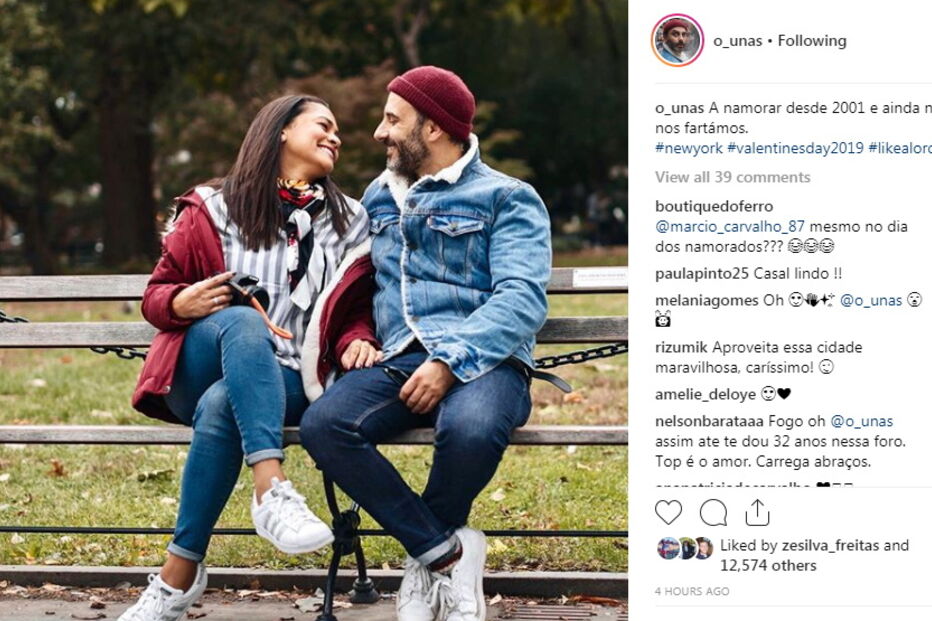Viewport: 932px width, 621px height.
Task: Open the boutiquedoferro commenter profile
Action: tap(714, 206)
